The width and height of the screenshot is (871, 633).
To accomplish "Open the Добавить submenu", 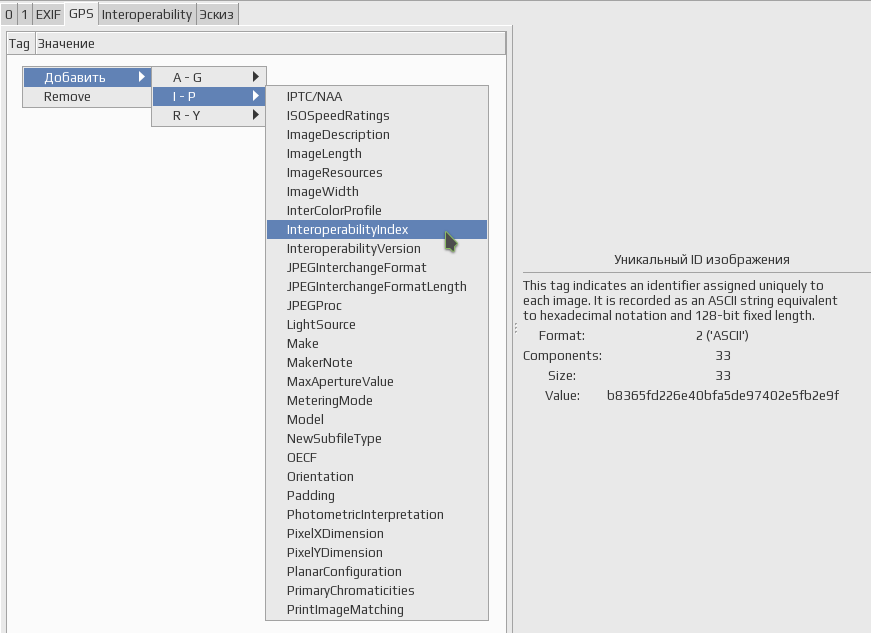I will pyautogui.click(x=87, y=77).
